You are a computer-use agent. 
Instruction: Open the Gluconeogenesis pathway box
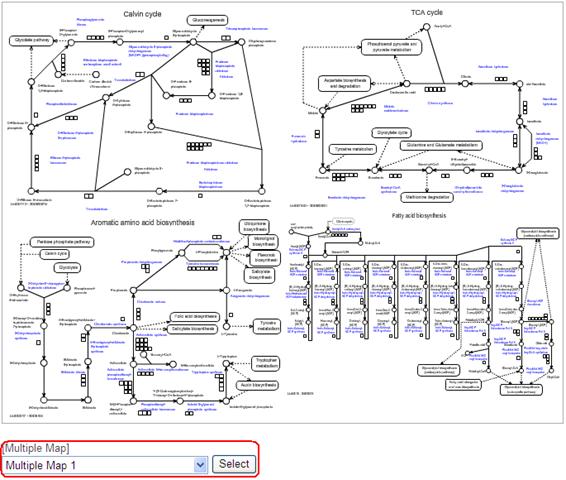[x=208, y=20]
